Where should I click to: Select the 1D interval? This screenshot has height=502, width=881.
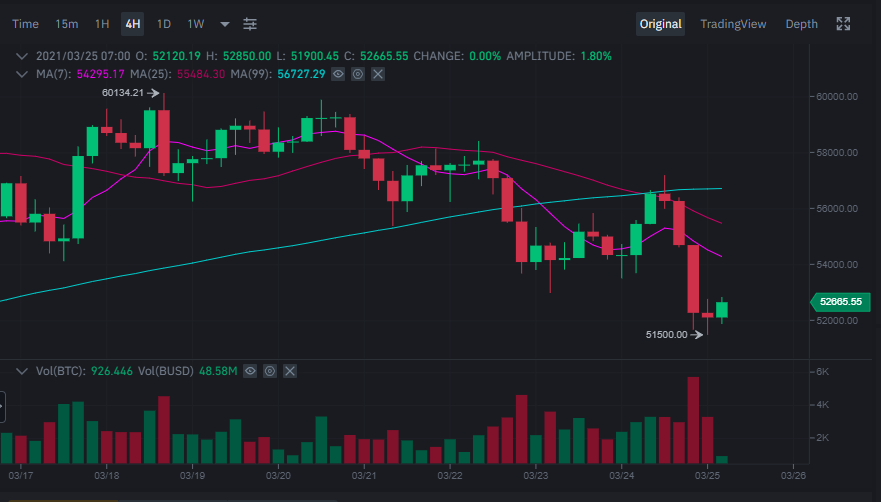[x=164, y=24]
